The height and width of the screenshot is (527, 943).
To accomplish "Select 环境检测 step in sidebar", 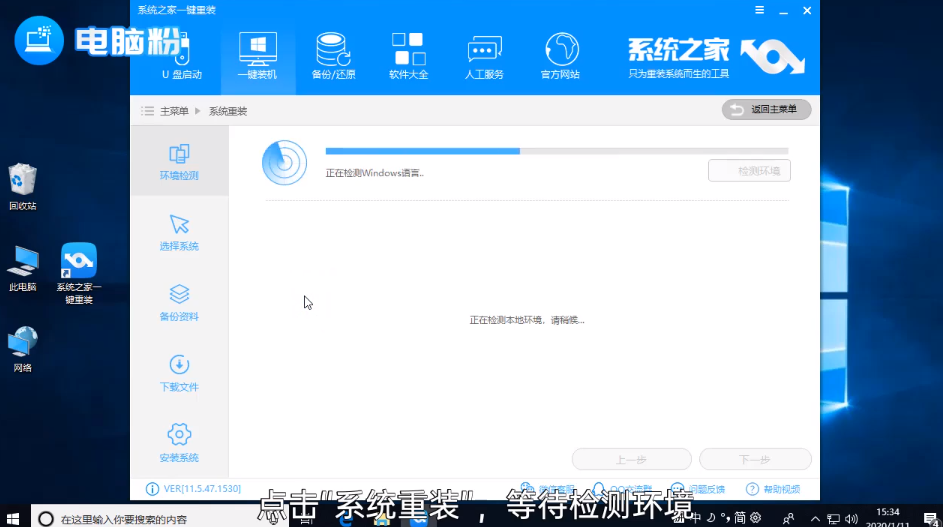I will pyautogui.click(x=179, y=161).
